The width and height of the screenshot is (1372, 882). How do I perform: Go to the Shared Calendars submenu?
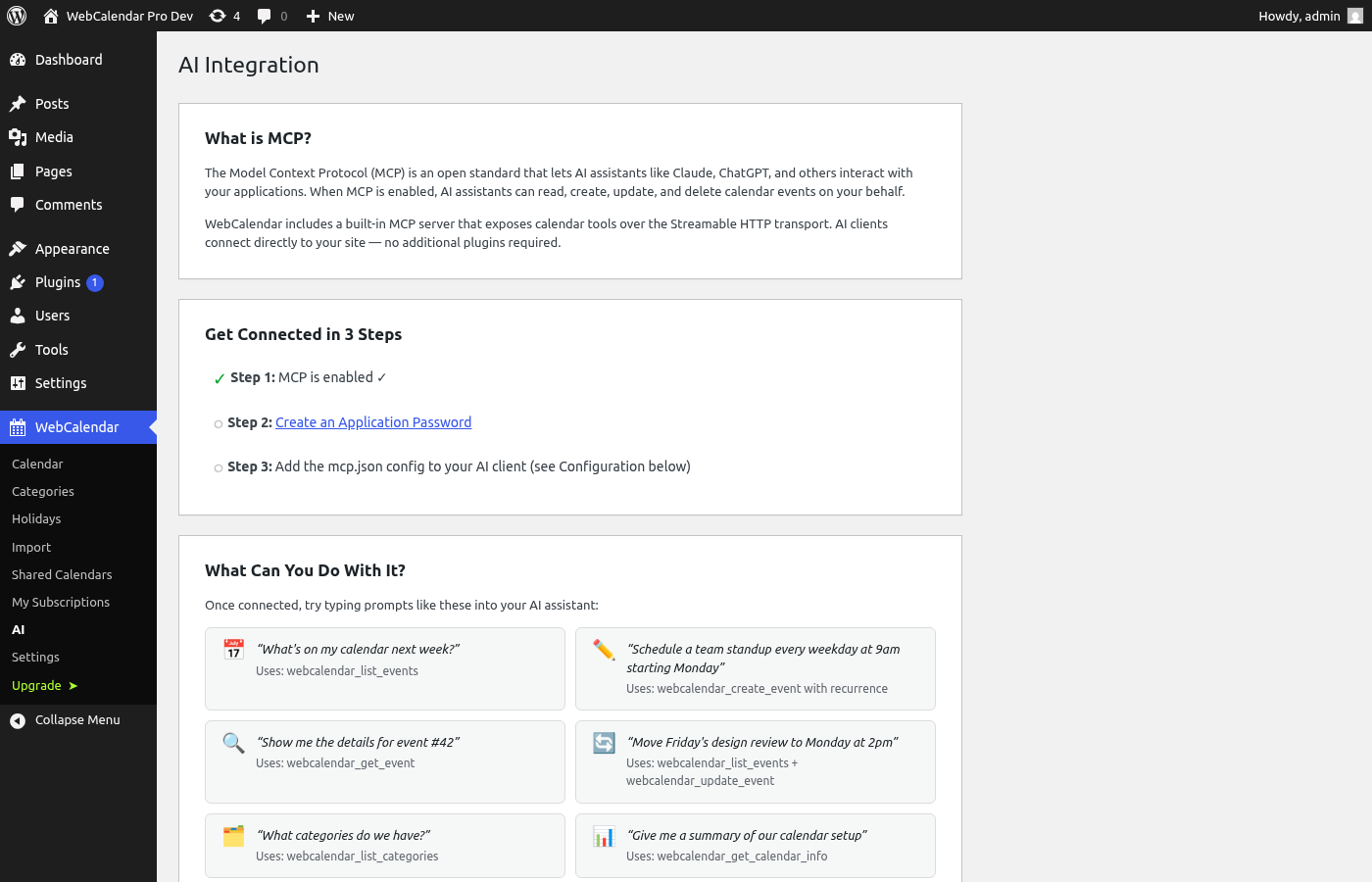pyautogui.click(x=62, y=575)
